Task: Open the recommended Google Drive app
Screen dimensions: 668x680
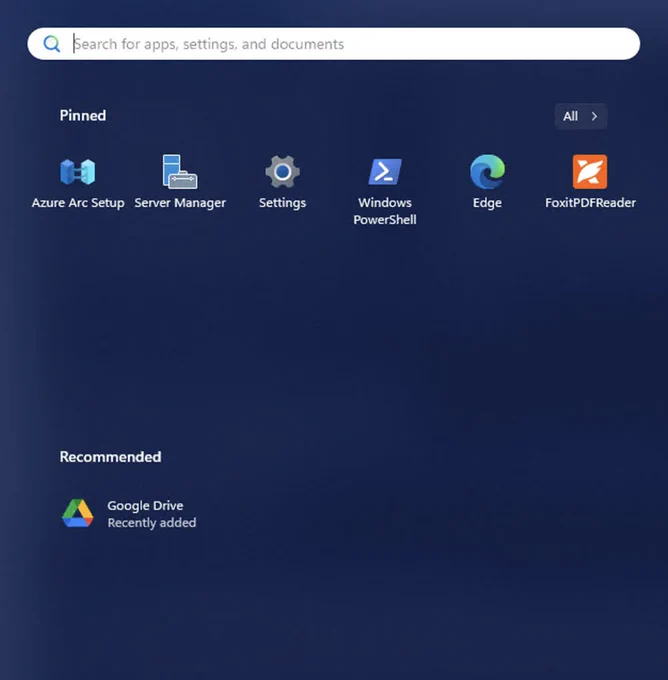Action: [x=129, y=514]
